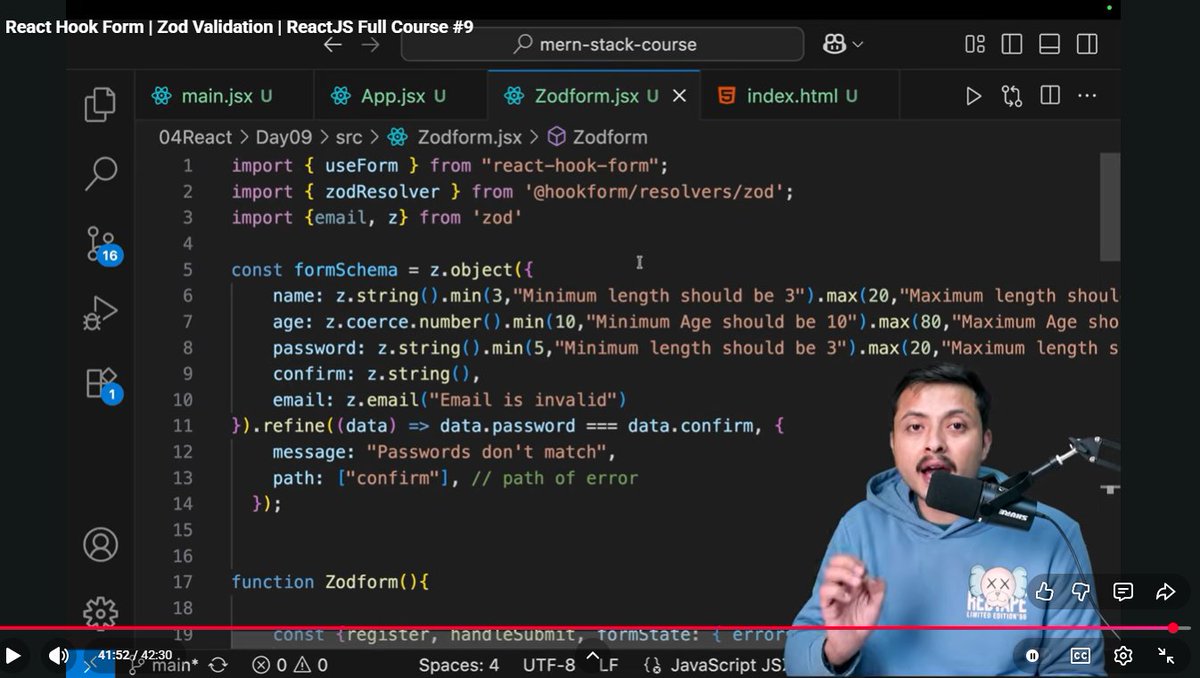Expand breadcrumb src folder
Viewport: 1200px width, 678px height.
tap(349, 137)
